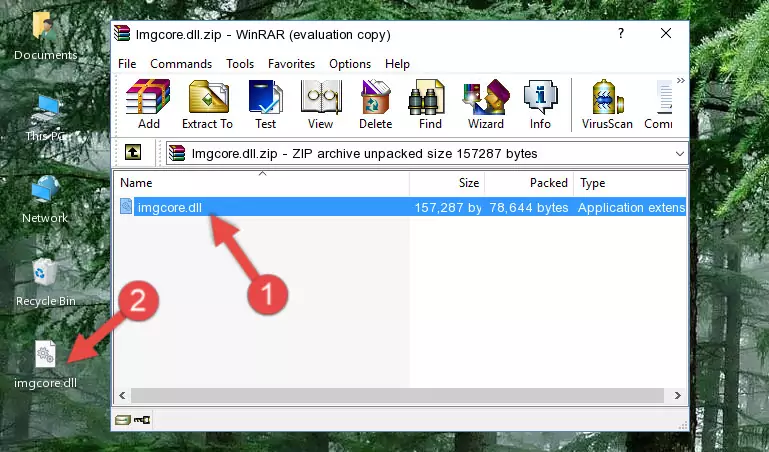
Task: Go up one folder level
Action: 133,152
